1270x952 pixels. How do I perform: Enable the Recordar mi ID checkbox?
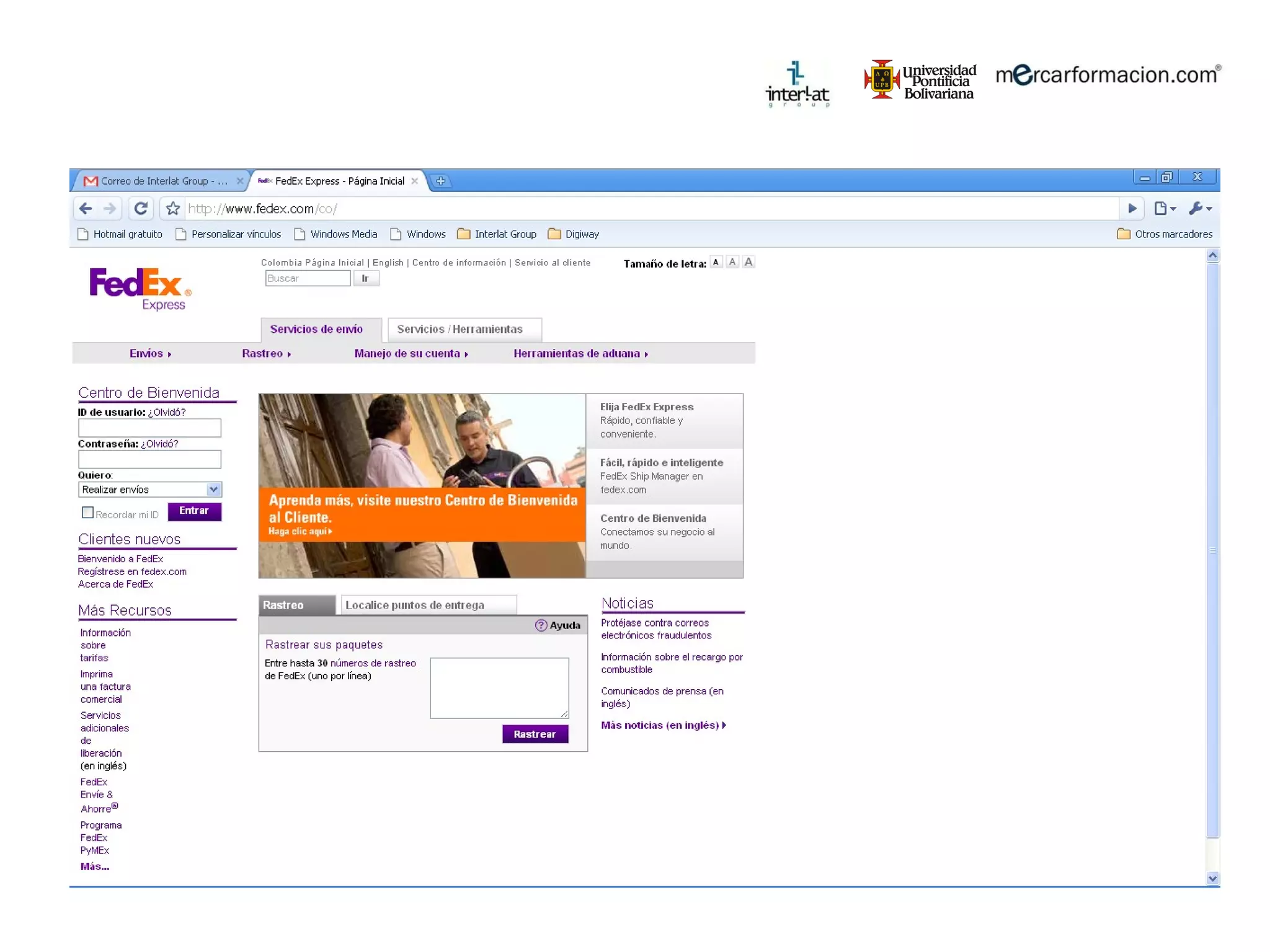click(87, 513)
